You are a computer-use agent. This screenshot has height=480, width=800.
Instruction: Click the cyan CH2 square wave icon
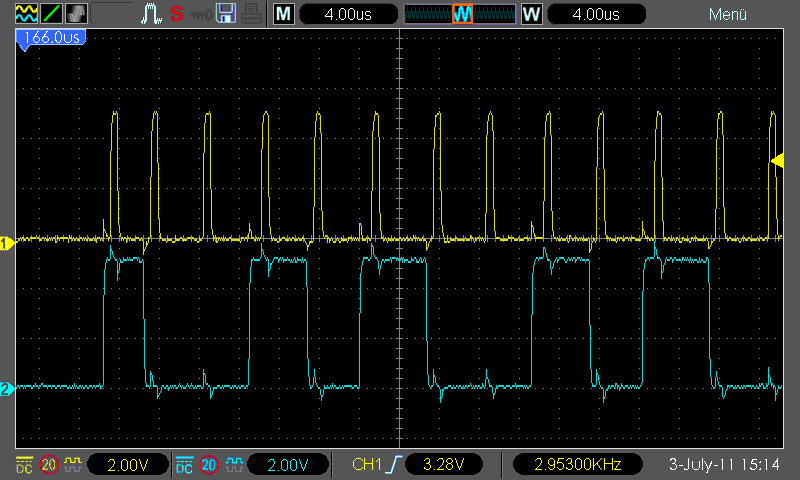pos(234,465)
